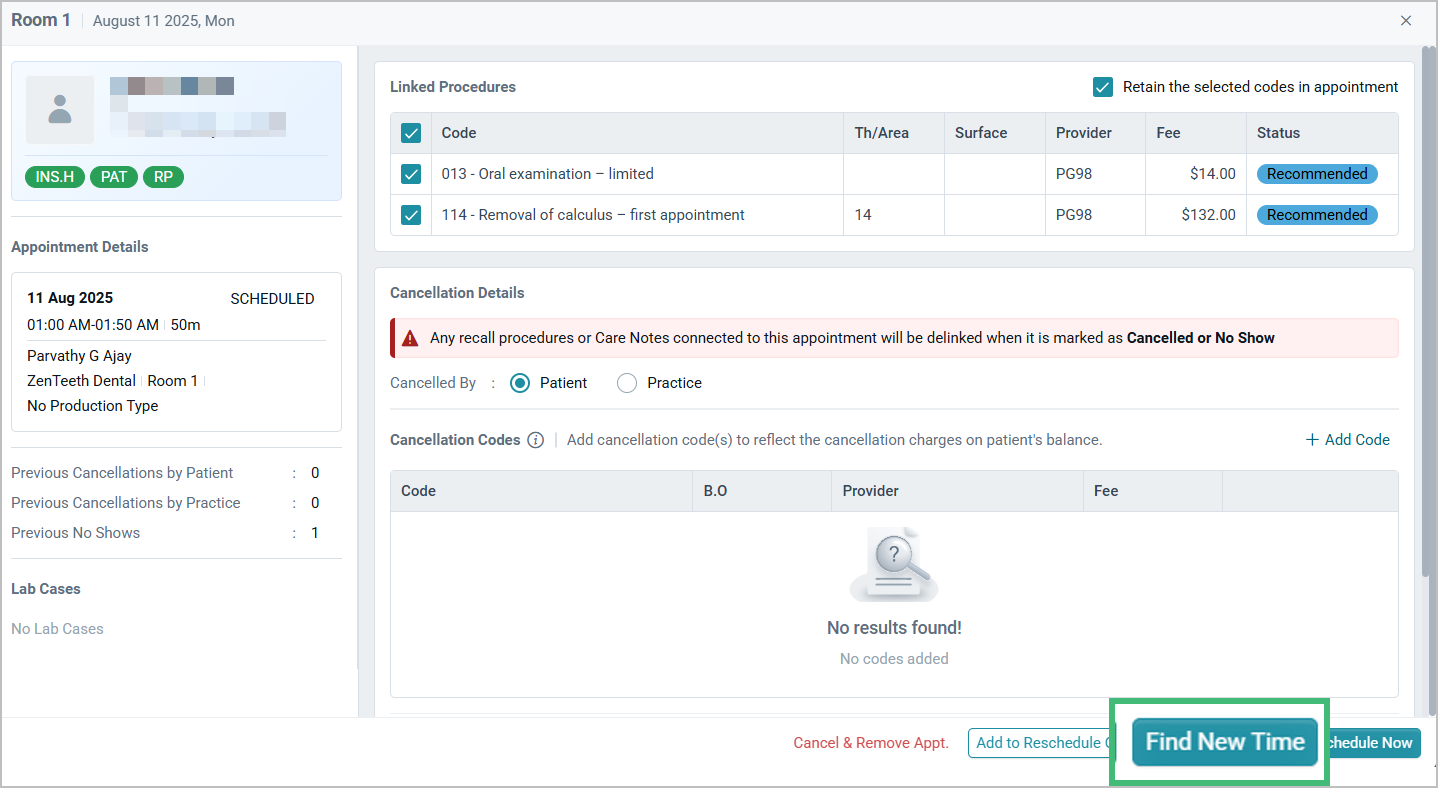The image size is (1438, 788).
Task: Uncheck Retain the selected codes in appointment
Action: coord(1102,87)
